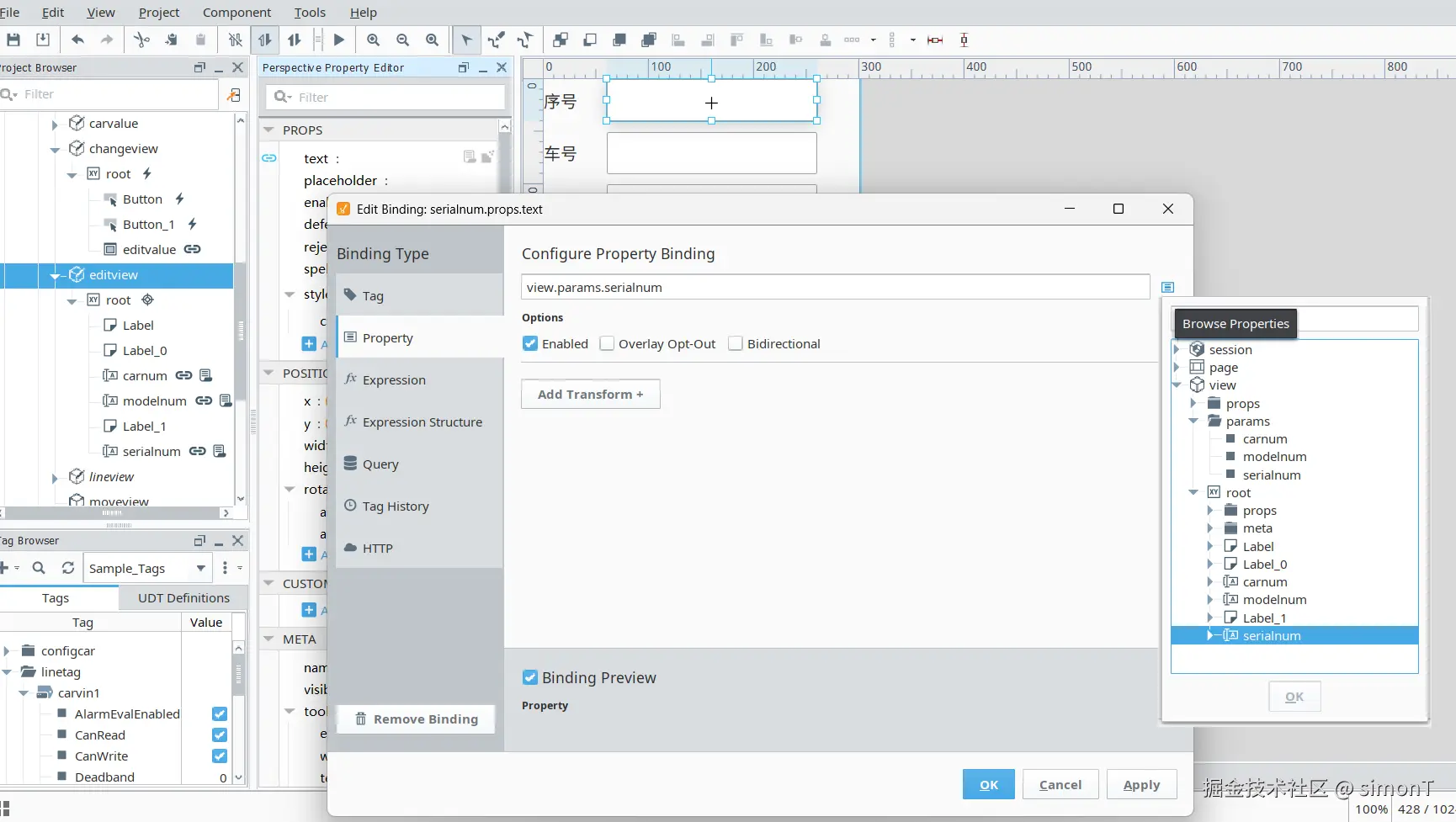Click the Undo arrow in the toolbar
This screenshot has height=822, width=1456.
pyautogui.click(x=77, y=40)
